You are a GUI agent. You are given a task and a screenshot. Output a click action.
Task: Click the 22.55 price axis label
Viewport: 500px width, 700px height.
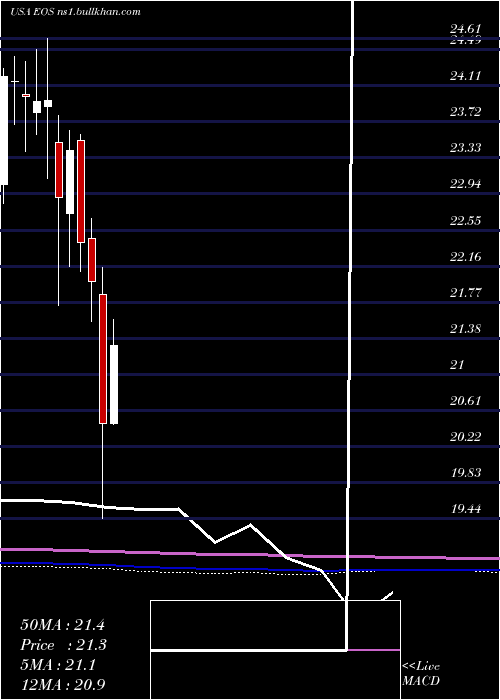tap(465, 221)
